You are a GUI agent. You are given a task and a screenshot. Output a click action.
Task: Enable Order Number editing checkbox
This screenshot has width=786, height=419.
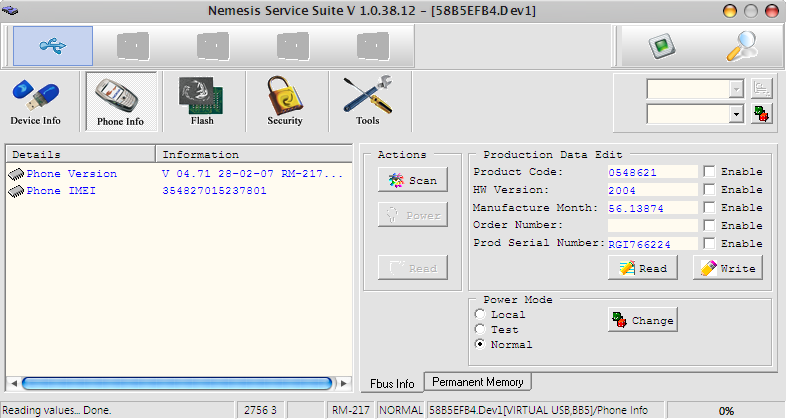click(x=709, y=226)
